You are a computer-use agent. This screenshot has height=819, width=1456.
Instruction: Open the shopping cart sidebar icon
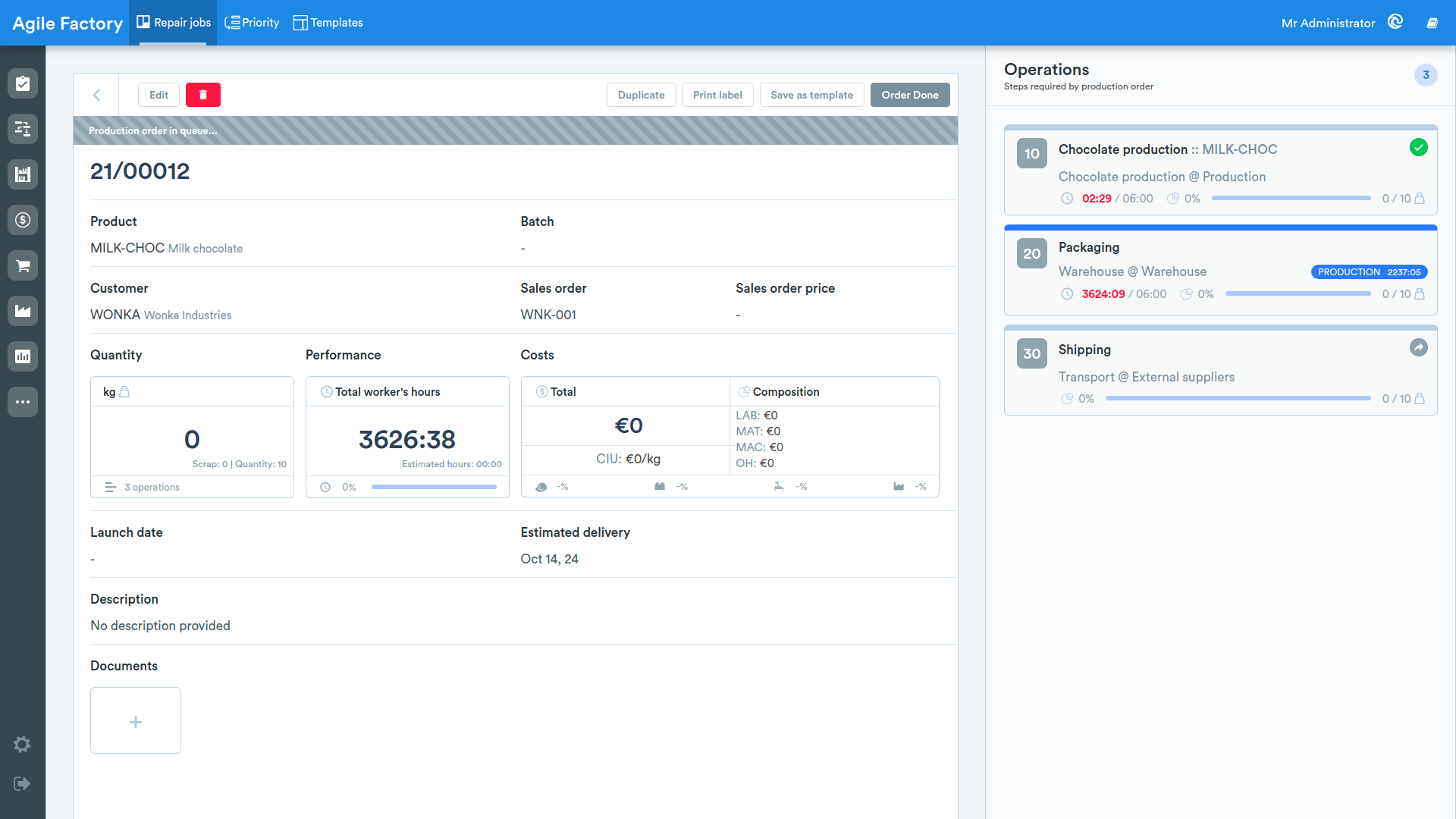[x=23, y=265]
